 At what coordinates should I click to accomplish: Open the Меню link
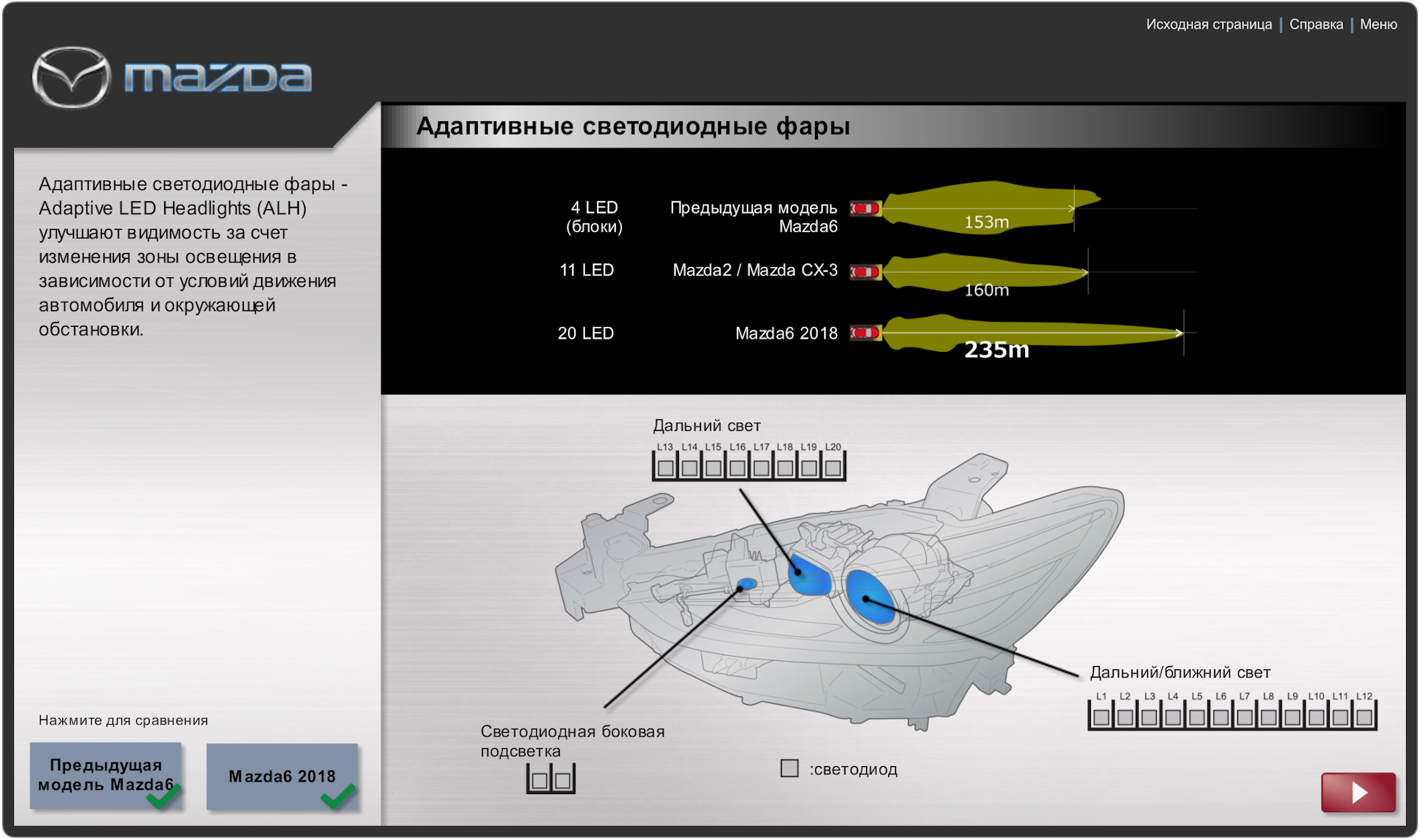(x=1378, y=24)
